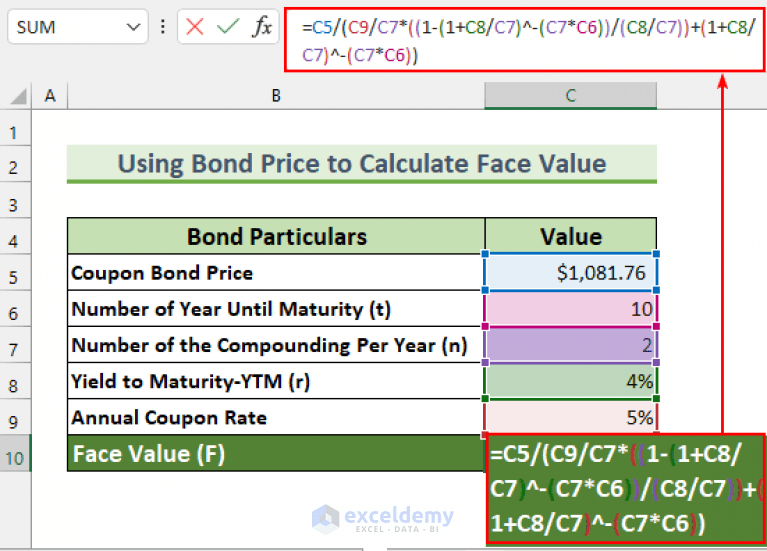This screenshot has width=767, height=551.
Task: Select row 8 header
Action: pos(15,382)
